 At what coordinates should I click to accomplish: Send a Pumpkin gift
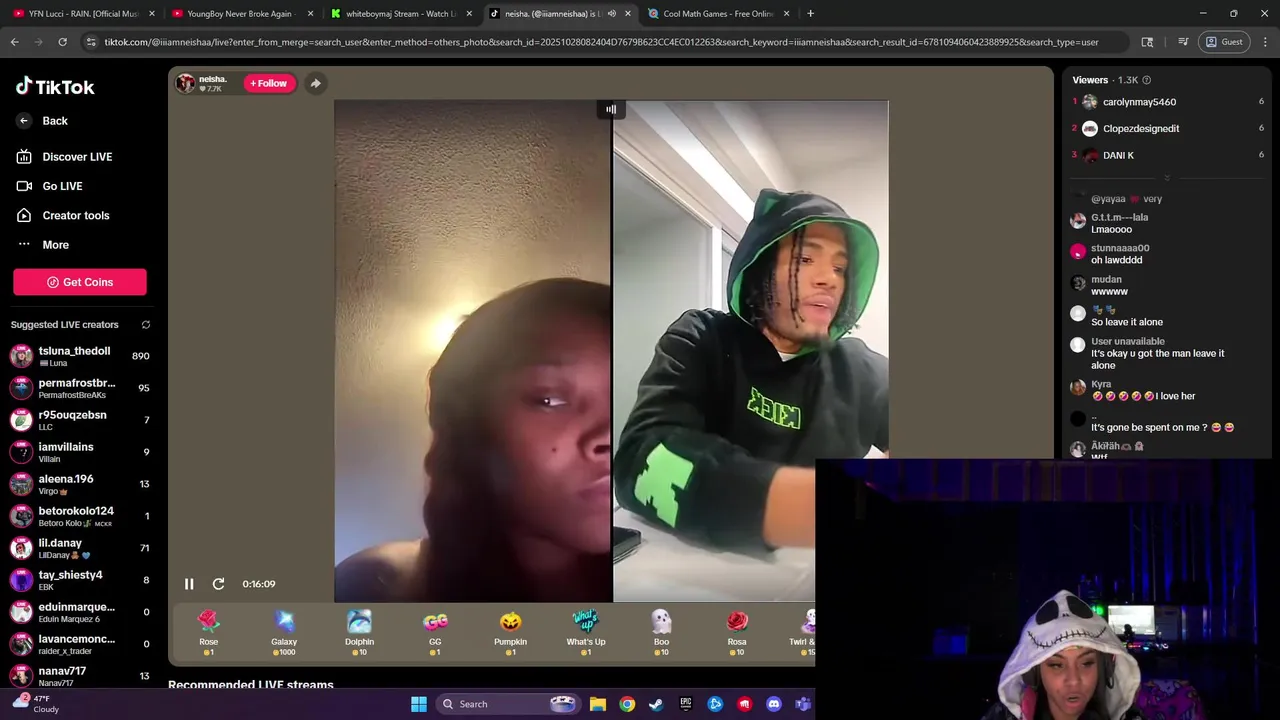[510, 633]
